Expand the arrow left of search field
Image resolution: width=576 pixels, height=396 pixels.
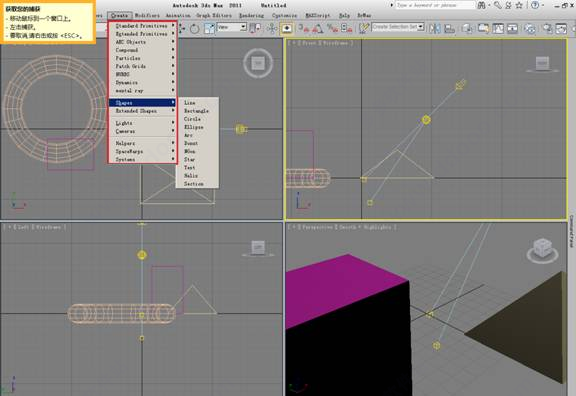(392, 5)
